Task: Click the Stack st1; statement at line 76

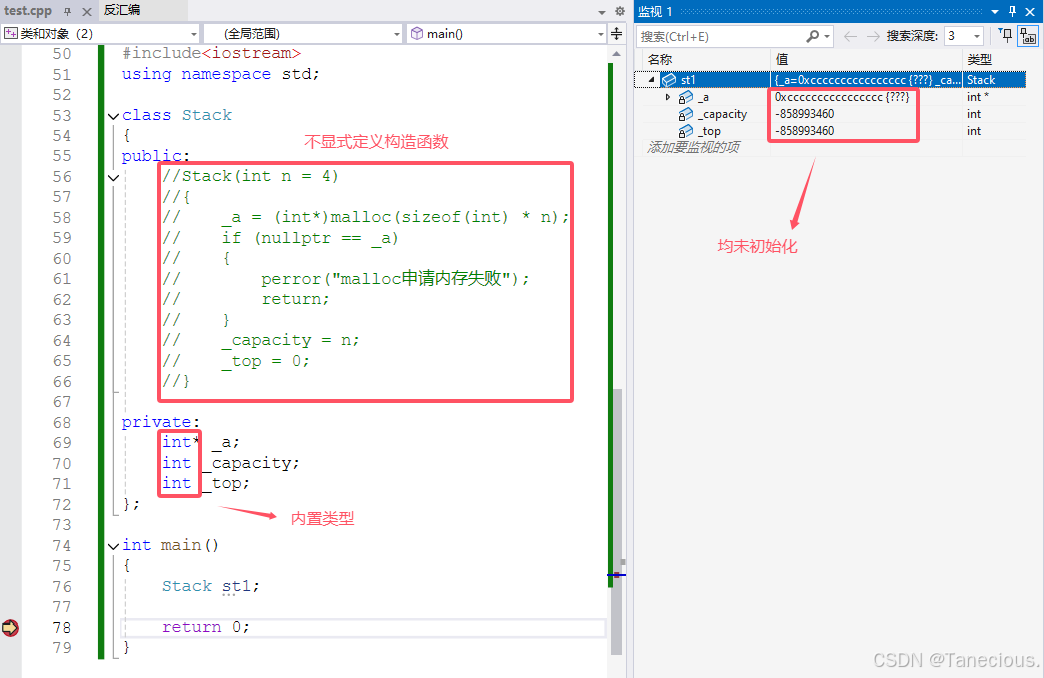Action: click(210, 586)
